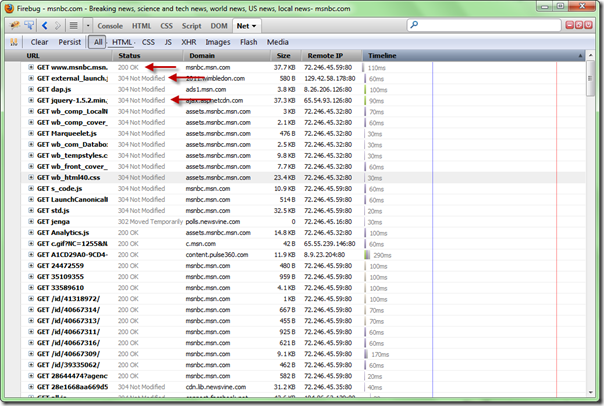The width and height of the screenshot is (604, 406).
Task: Click the break-on-XHR pause icon beside Clear
Action: tap(14, 42)
